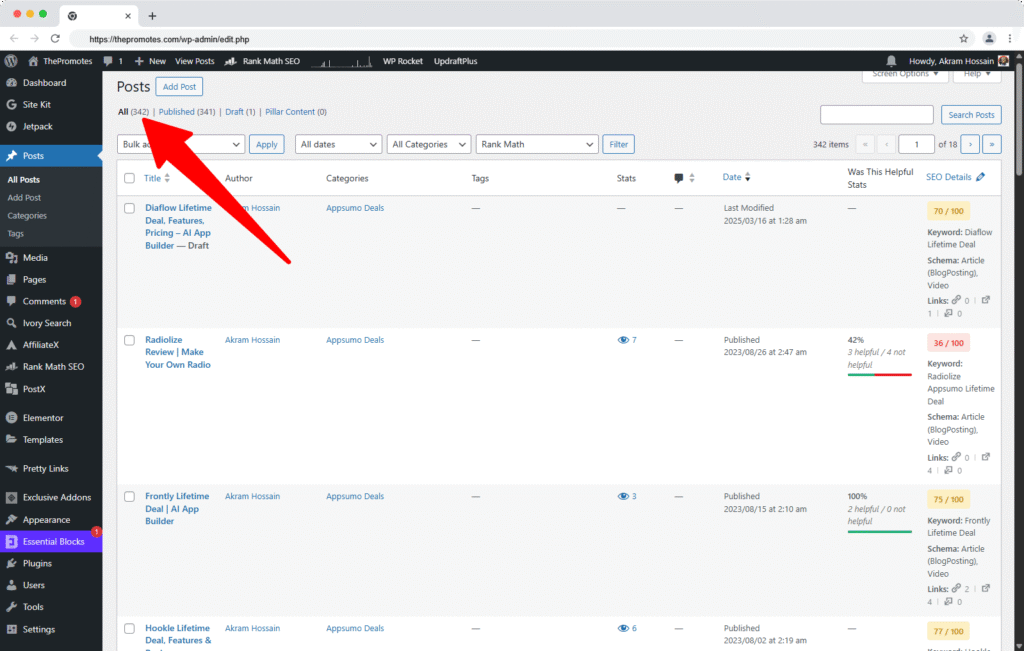Jump to last page of posts
The height and width of the screenshot is (651, 1024).
coord(991,144)
